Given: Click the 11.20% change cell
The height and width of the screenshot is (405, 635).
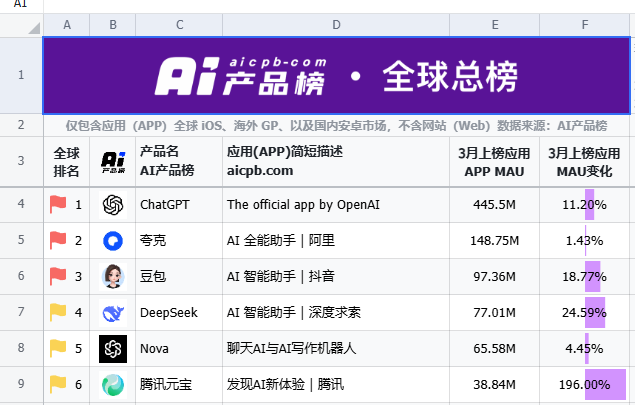Looking at the screenshot, I should (584, 205).
